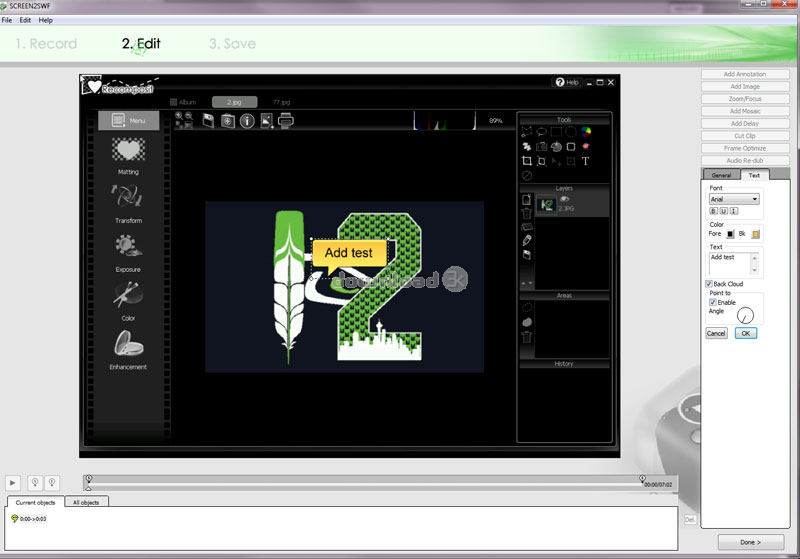Click the Cut Clip button

(x=745, y=136)
